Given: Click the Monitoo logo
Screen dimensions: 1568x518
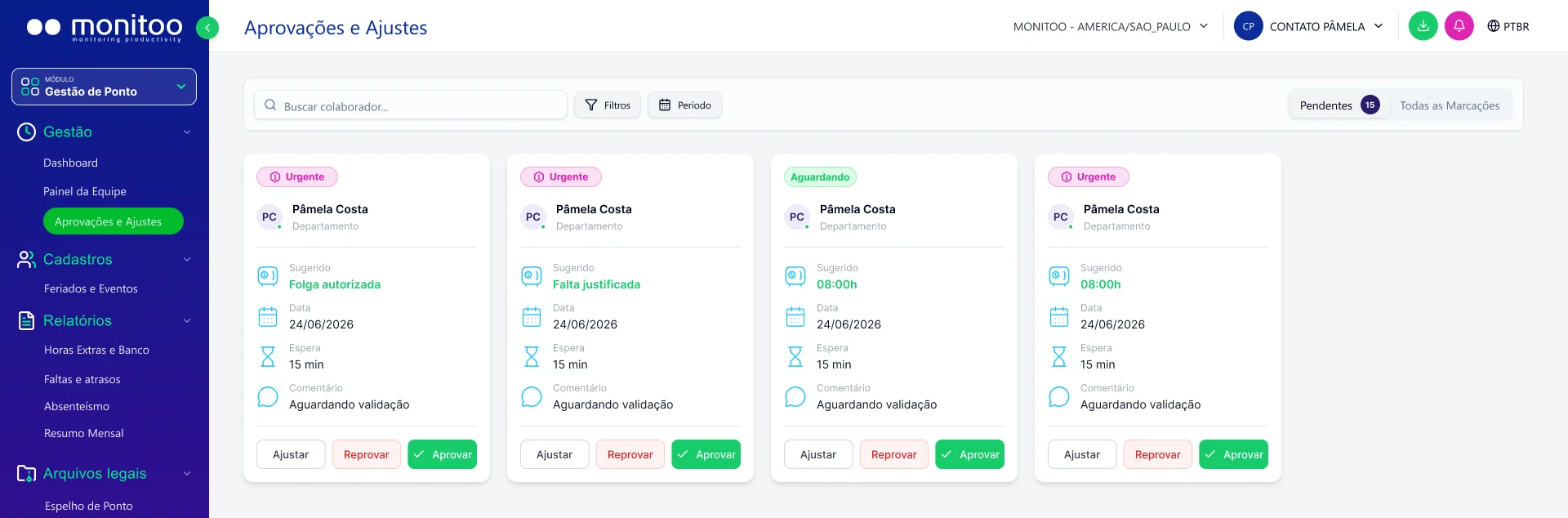Looking at the screenshot, I should [x=105, y=28].
